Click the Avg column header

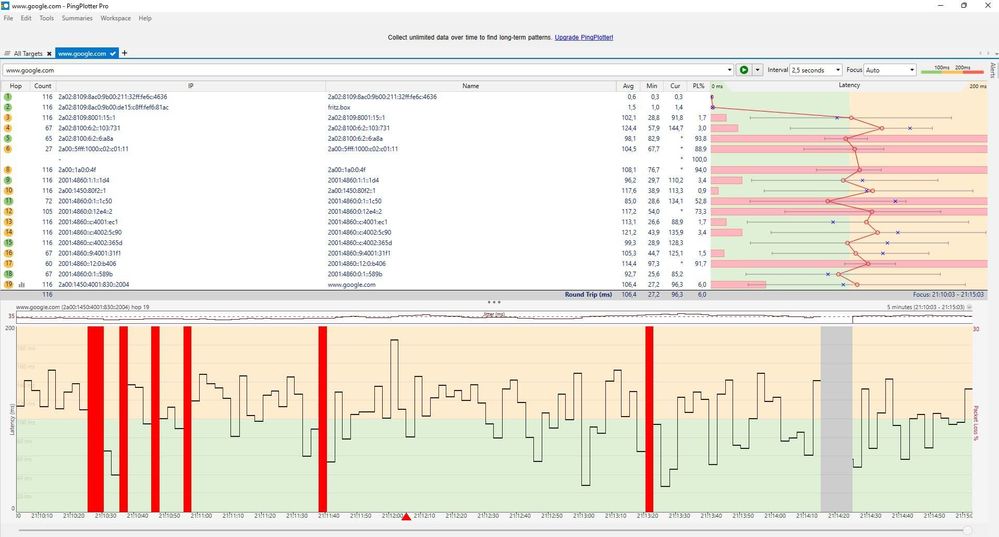[x=628, y=86]
